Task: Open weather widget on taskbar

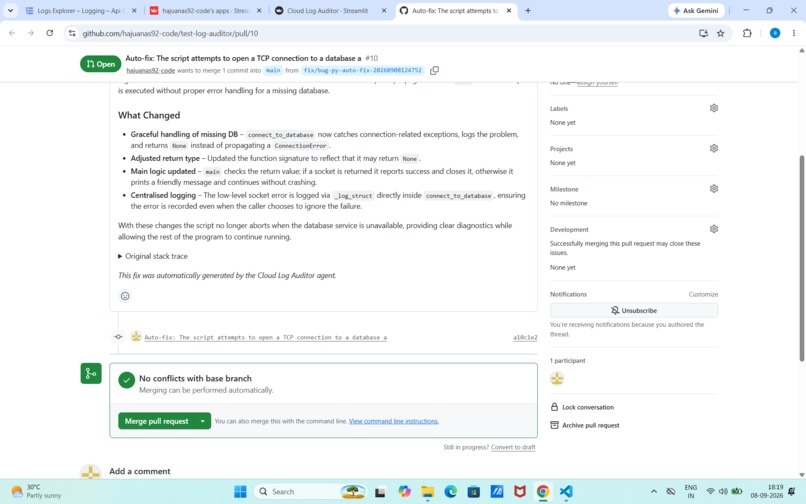Action: tap(36, 491)
